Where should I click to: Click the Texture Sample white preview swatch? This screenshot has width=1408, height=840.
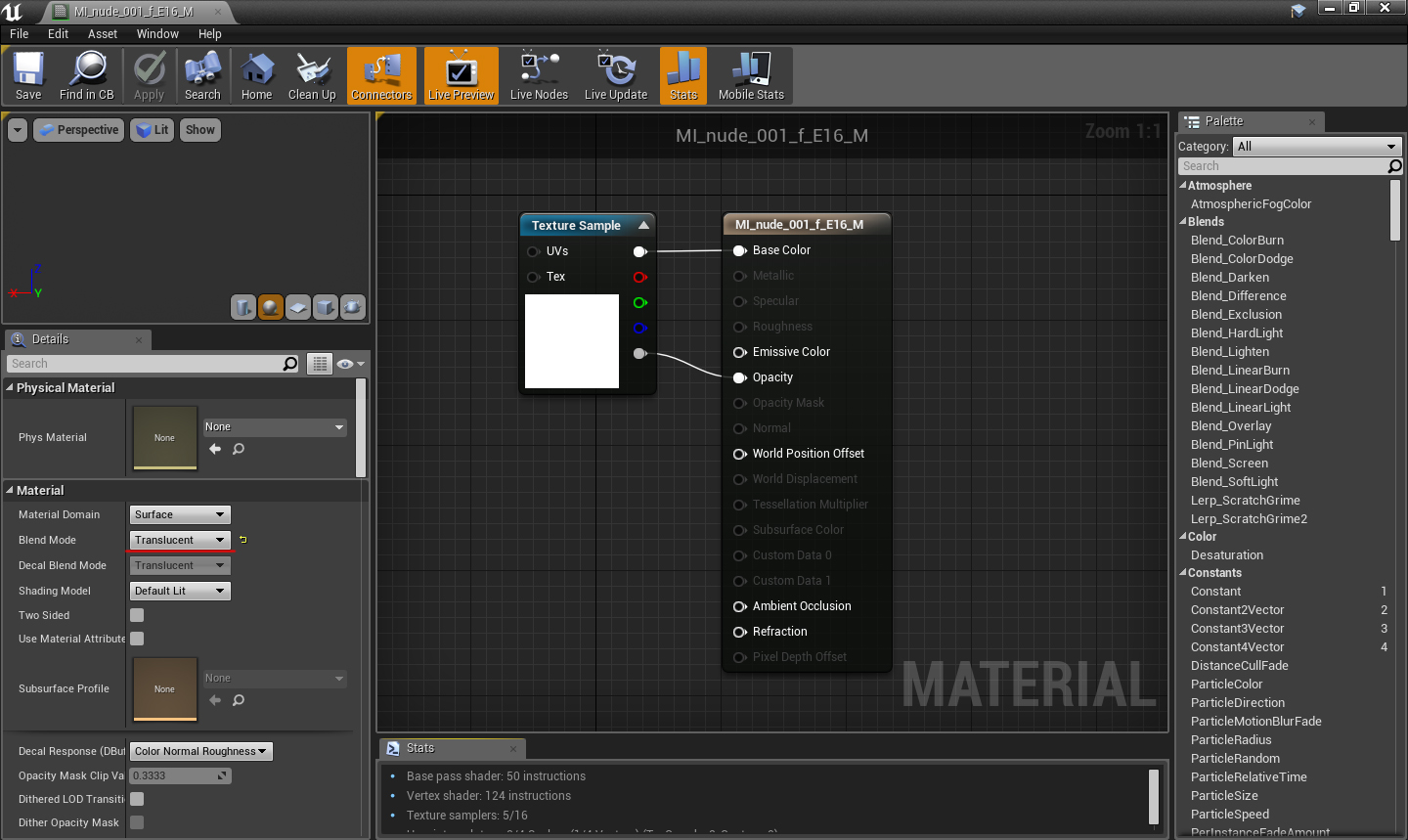[572, 341]
